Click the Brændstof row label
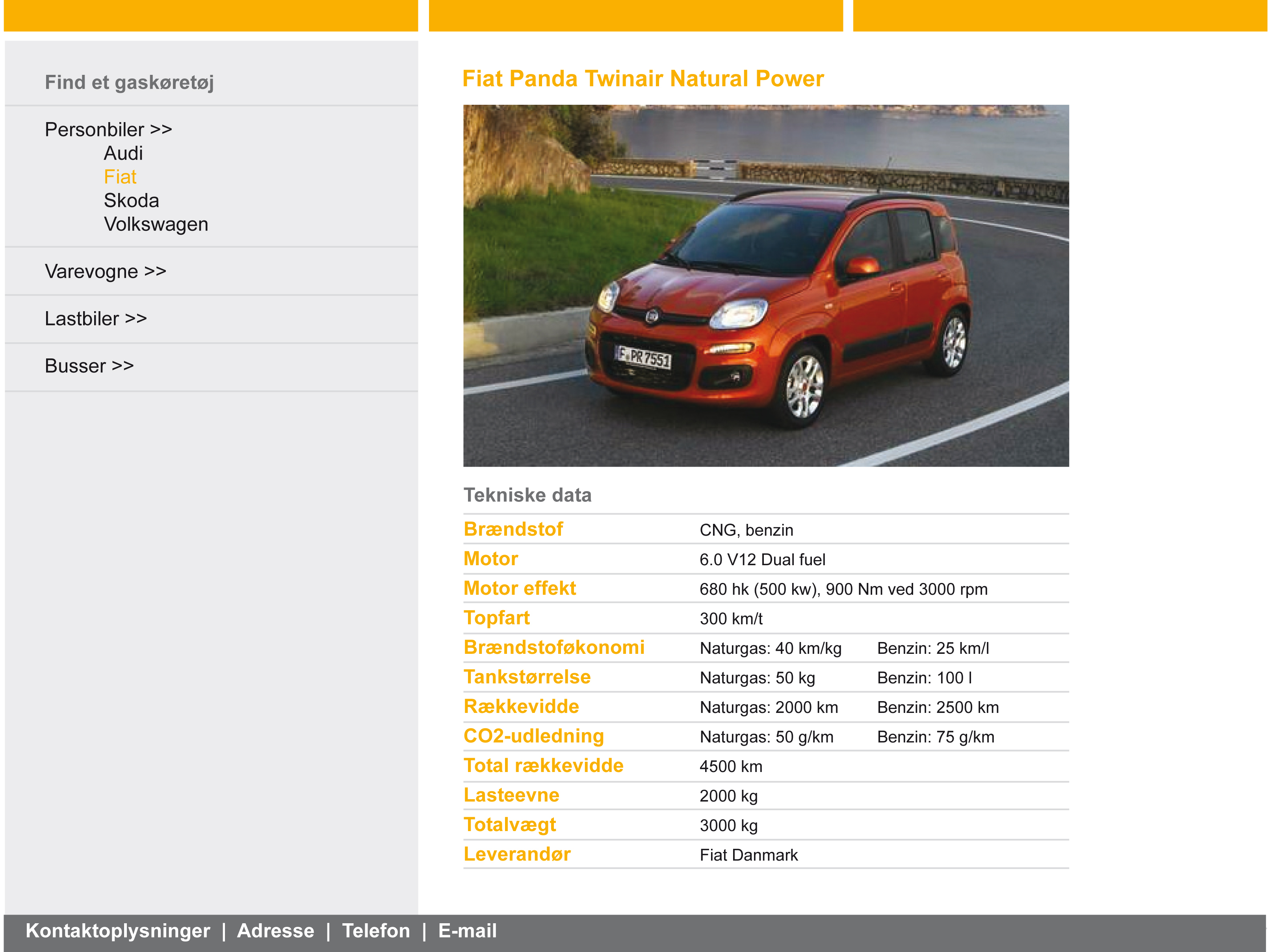Image resolution: width=1272 pixels, height=952 pixels. point(513,529)
